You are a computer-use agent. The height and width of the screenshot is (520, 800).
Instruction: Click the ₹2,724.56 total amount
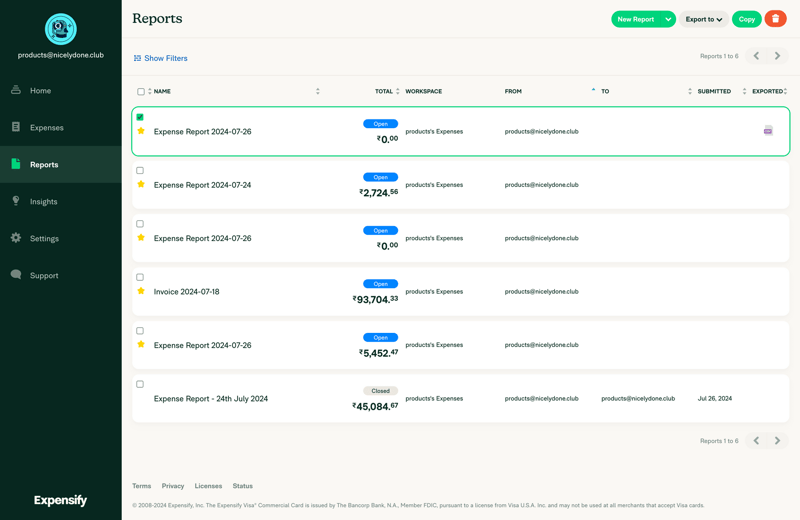pyautogui.click(x=378, y=192)
